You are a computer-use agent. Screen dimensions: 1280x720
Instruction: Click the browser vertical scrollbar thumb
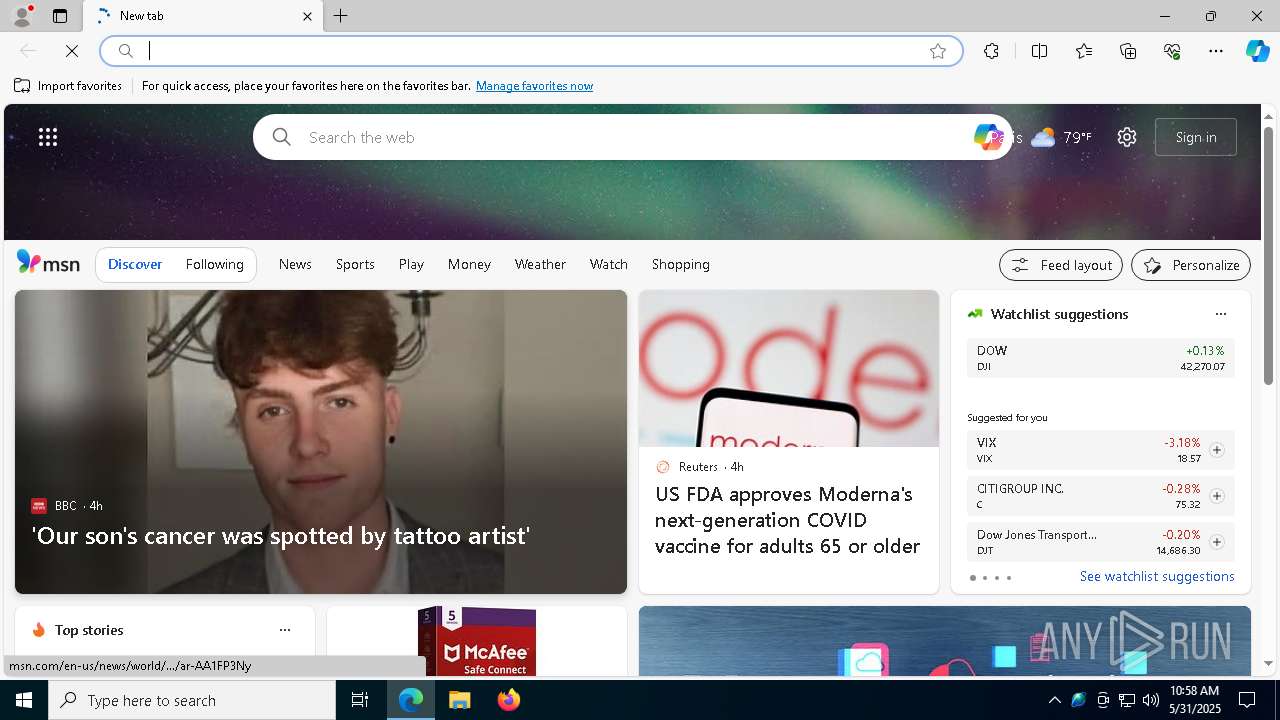1268,255
